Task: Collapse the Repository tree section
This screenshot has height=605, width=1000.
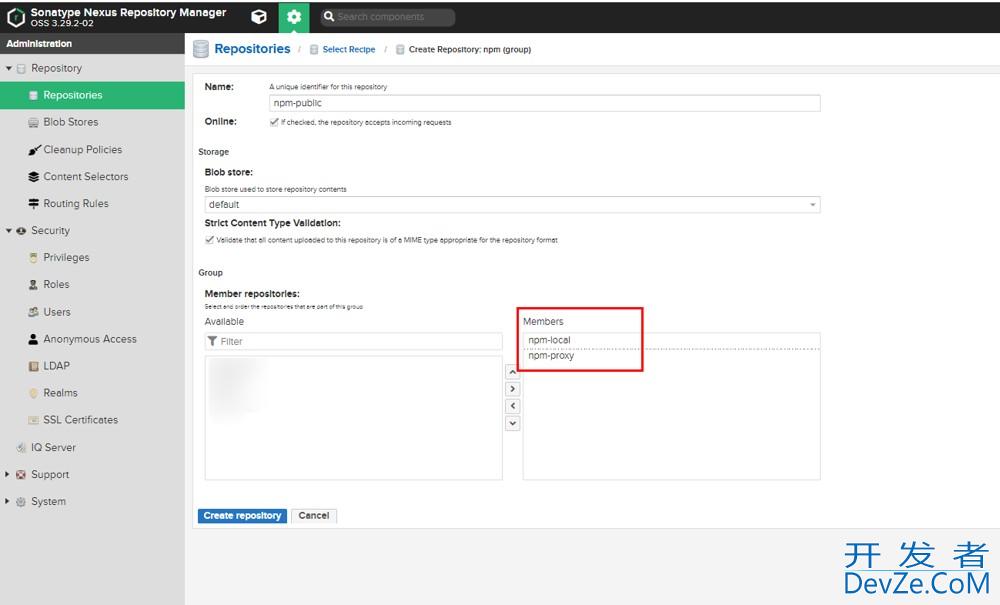Action: [9, 68]
